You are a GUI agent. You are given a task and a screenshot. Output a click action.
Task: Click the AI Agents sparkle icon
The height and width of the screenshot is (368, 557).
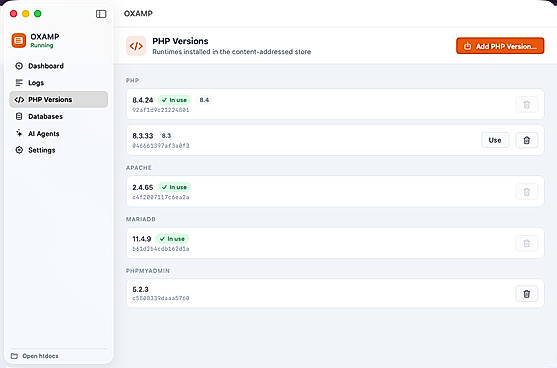(x=19, y=133)
